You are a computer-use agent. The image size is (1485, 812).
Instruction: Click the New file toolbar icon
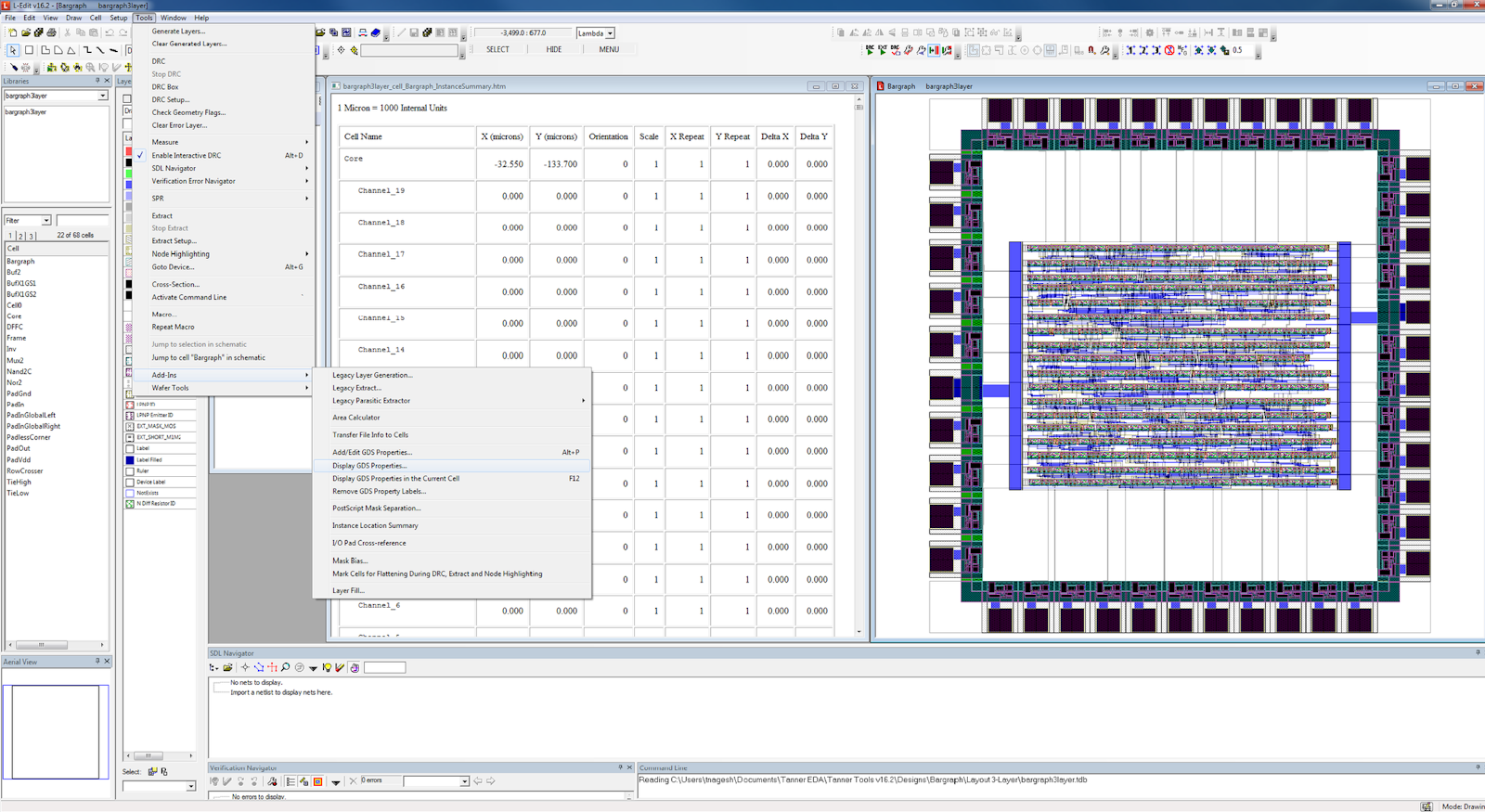click(12, 32)
